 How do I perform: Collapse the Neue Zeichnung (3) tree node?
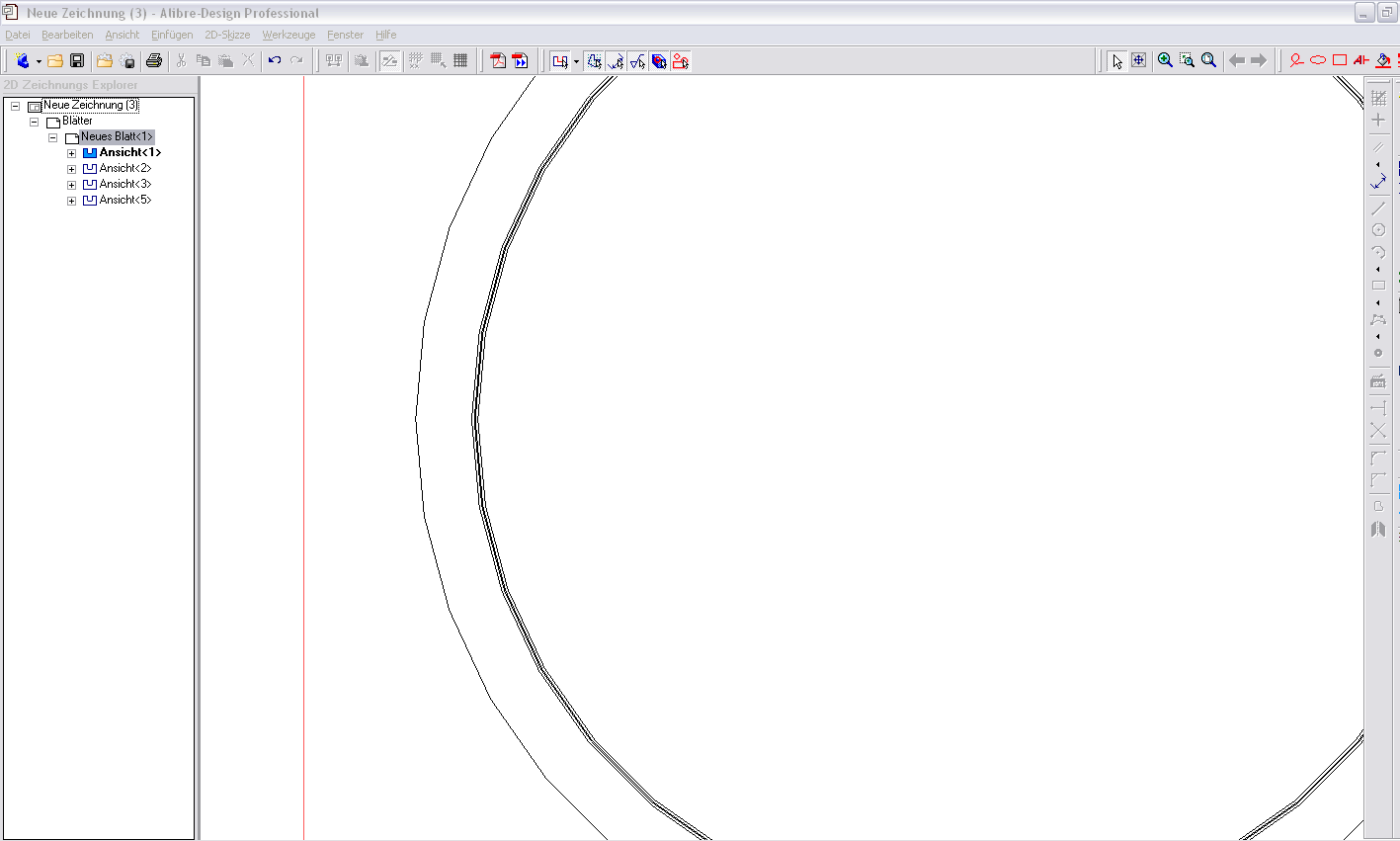pyautogui.click(x=15, y=106)
